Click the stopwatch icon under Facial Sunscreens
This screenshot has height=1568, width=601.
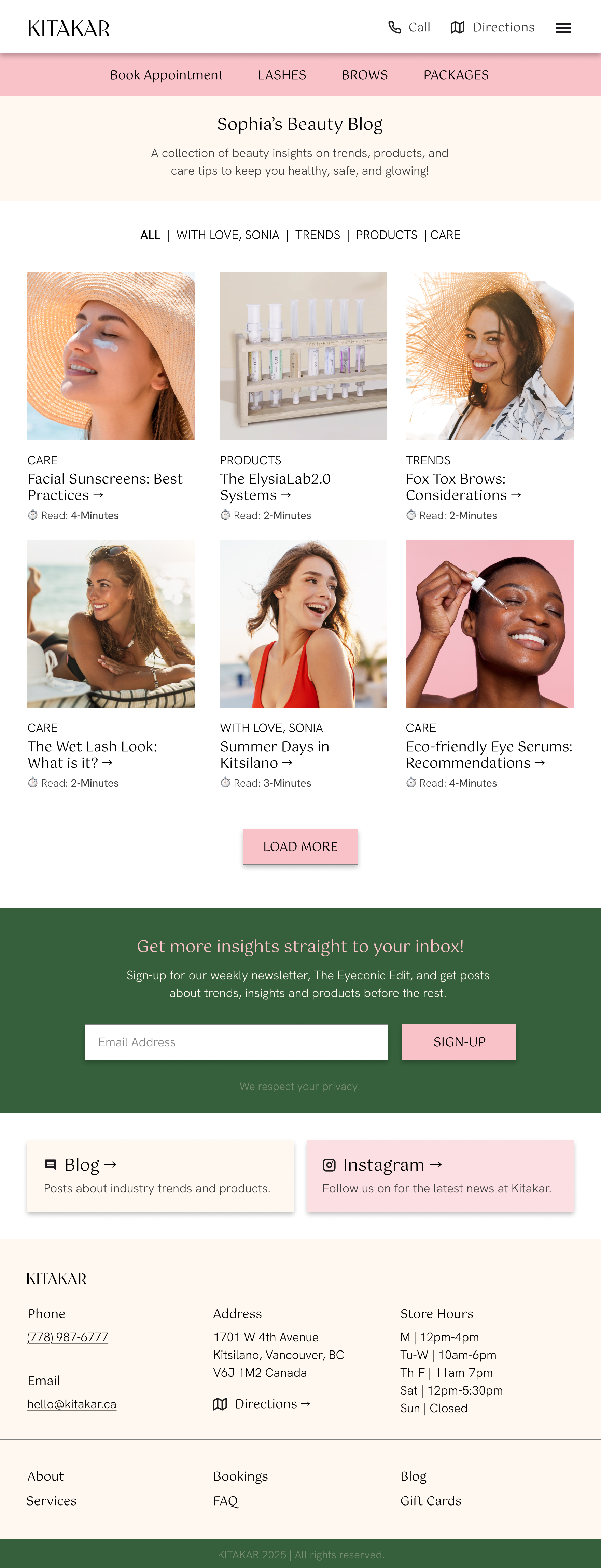33,515
